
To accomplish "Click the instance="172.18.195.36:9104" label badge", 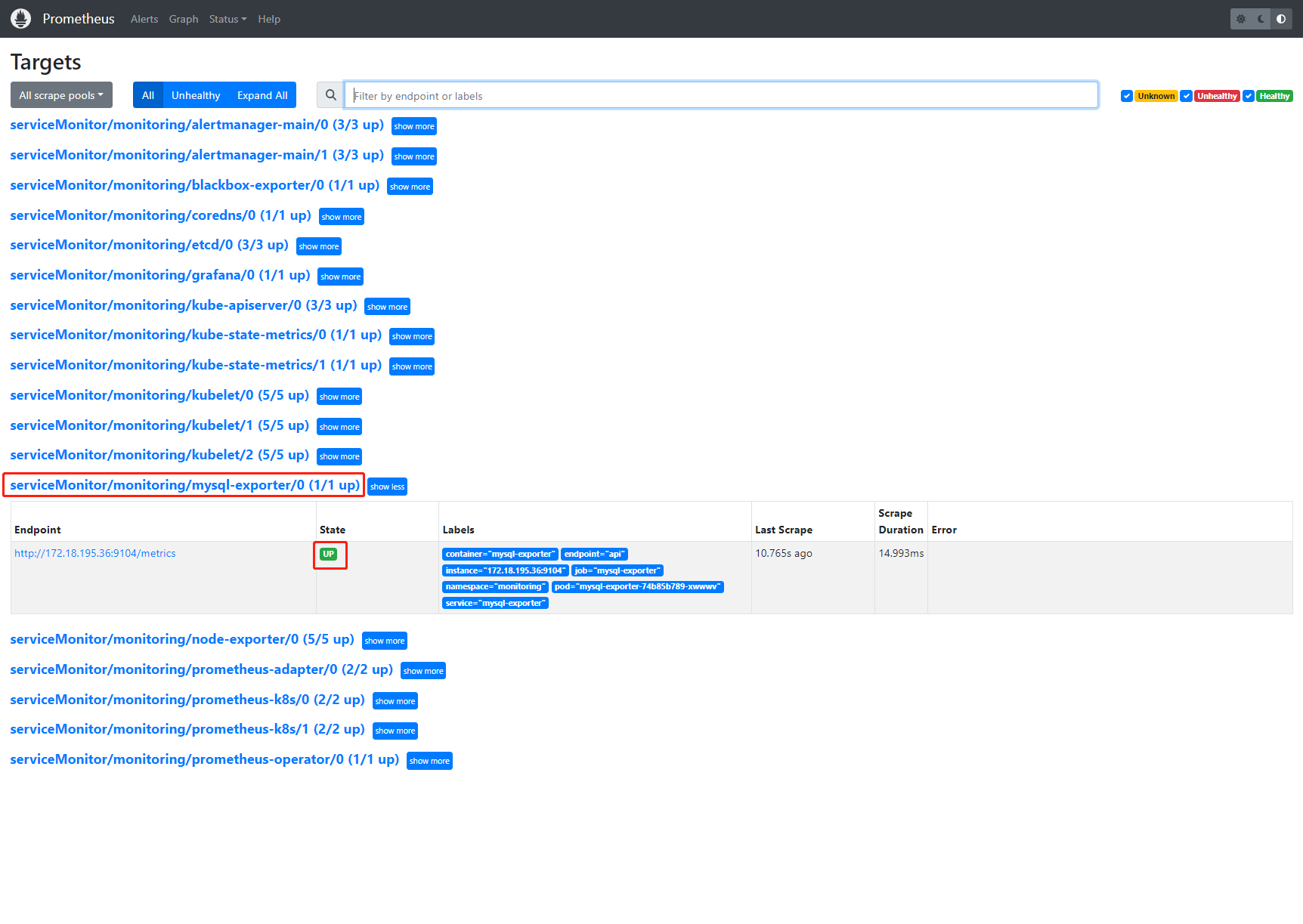I will coord(505,570).
